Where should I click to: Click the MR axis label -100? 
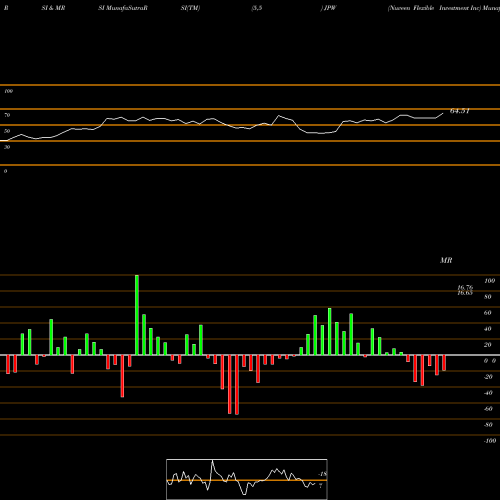point(490,441)
